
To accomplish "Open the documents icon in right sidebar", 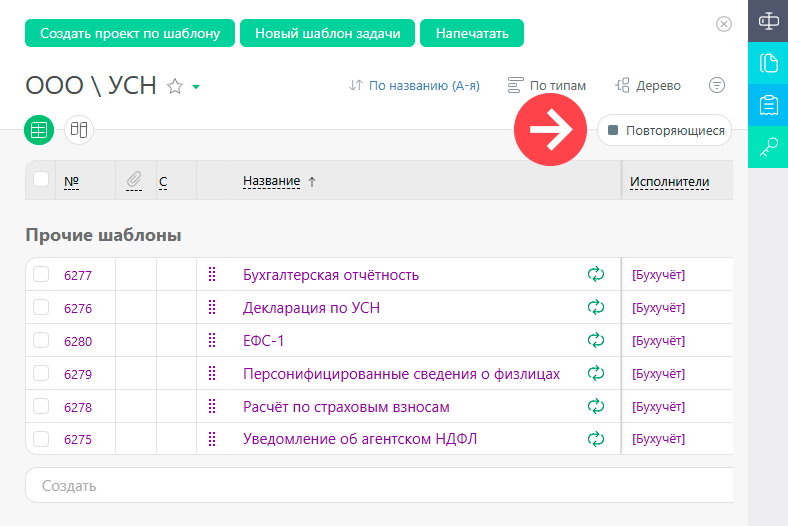I will pyautogui.click(x=768, y=63).
